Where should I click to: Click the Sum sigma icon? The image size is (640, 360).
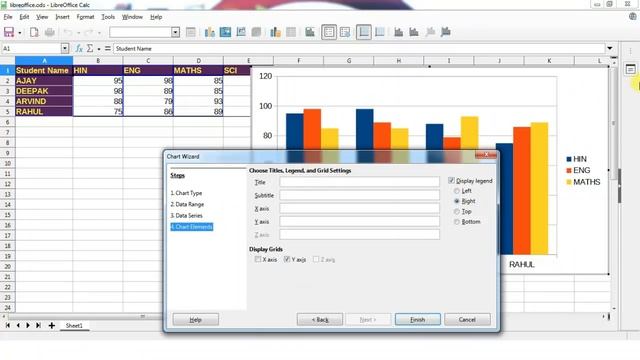(x=90, y=49)
